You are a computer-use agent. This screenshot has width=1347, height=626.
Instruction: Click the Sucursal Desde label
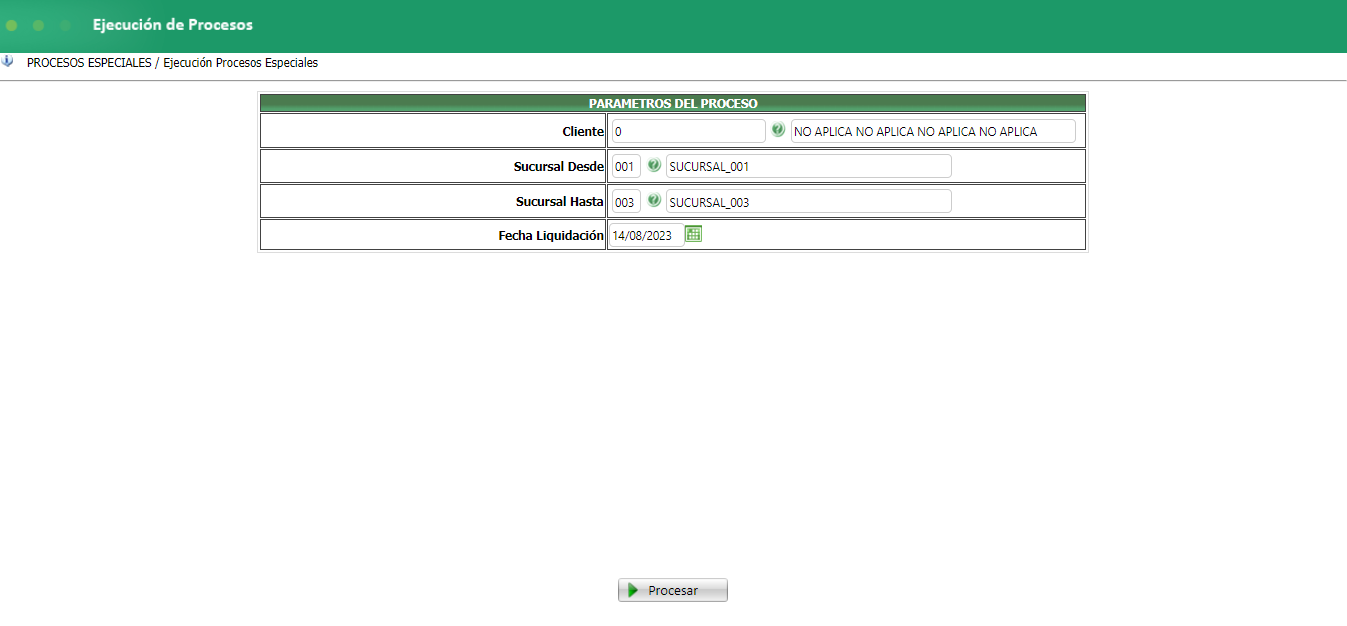(559, 166)
